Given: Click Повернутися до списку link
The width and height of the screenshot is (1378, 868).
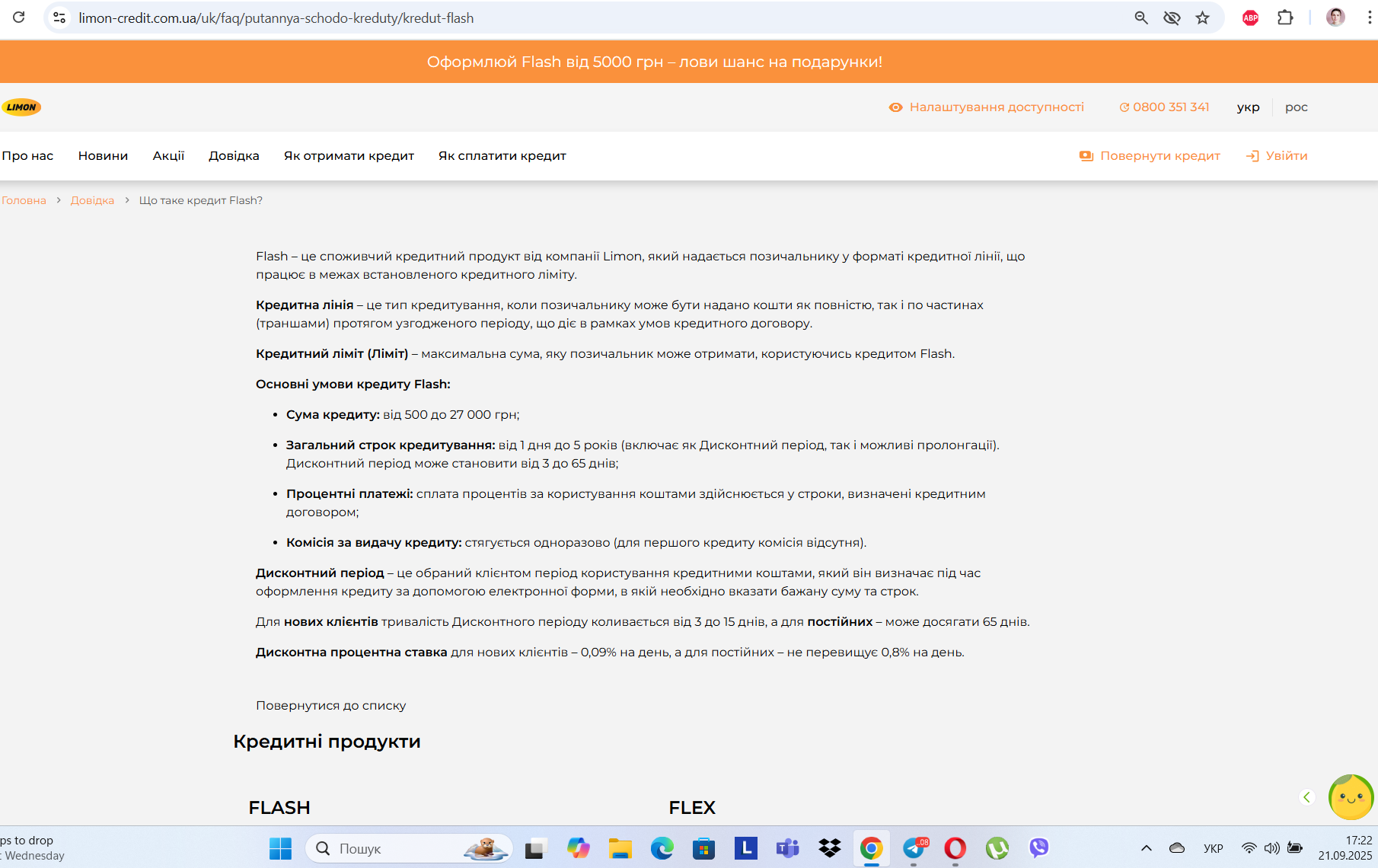Looking at the screenshot, I should point(331,706).
